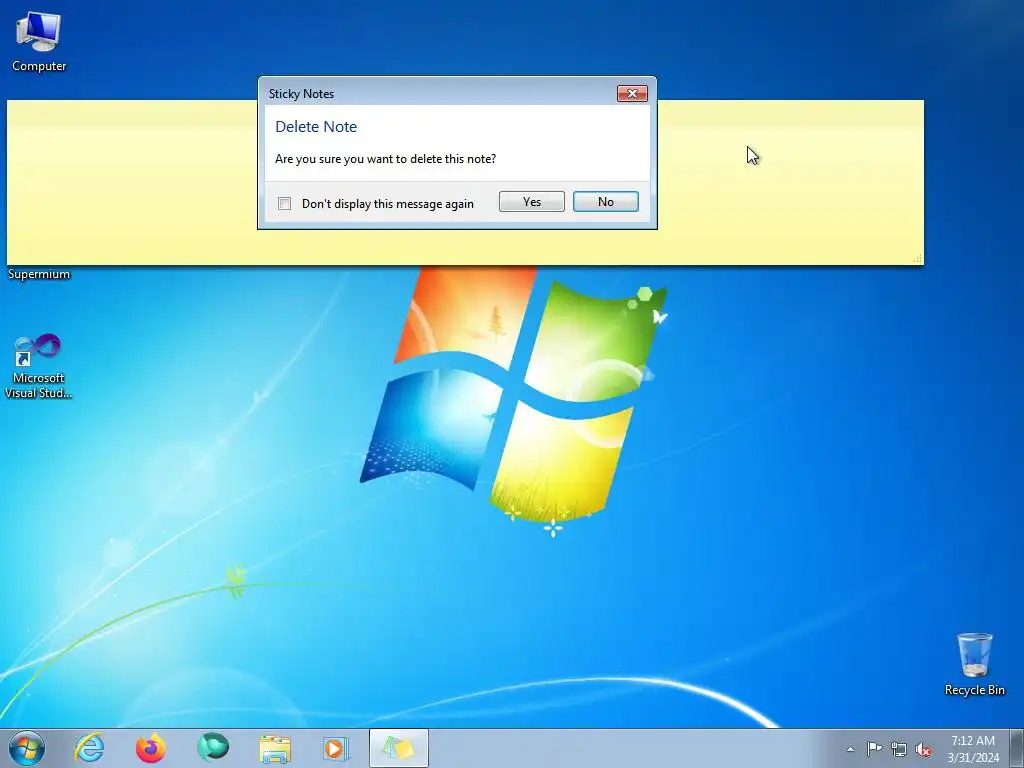The image size is (1024, 768).
Task: Click the sticky note resize grip
Action: (918, 259)
